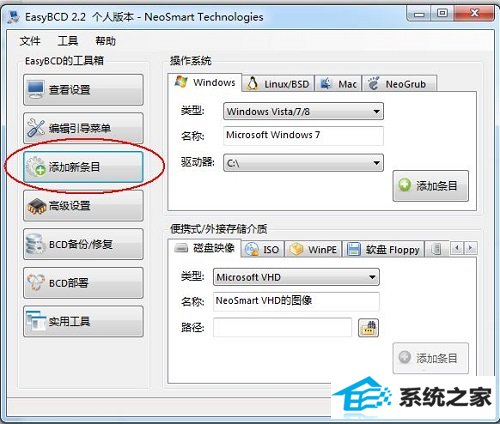Click 添加条目 button in operating systems panel
Image resolution: width=500 pixels, height=424 pixels.
431,186
